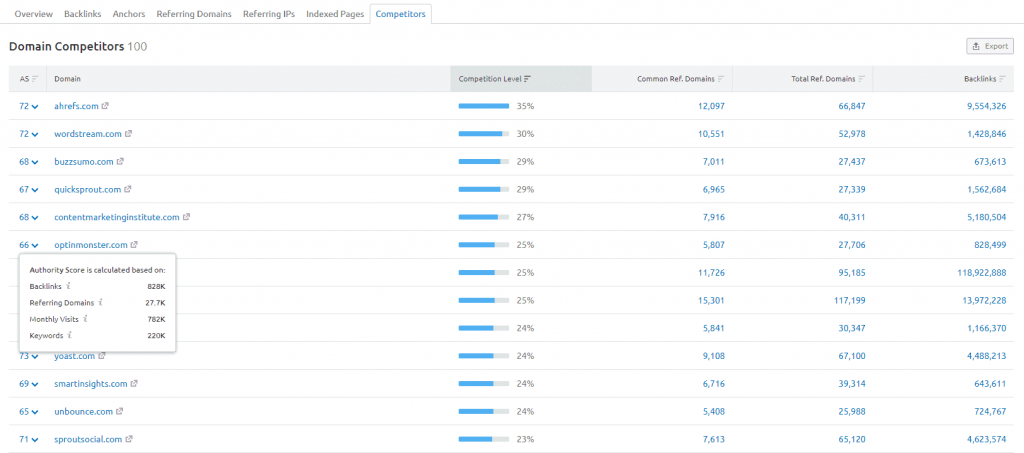Click the Domain column header
1024x453 pixels.
coord(67,79)
